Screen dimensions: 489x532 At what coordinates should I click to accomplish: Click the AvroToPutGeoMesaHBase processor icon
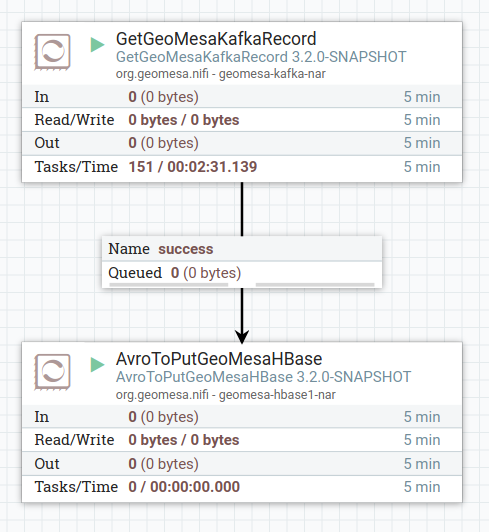point(52,372)
